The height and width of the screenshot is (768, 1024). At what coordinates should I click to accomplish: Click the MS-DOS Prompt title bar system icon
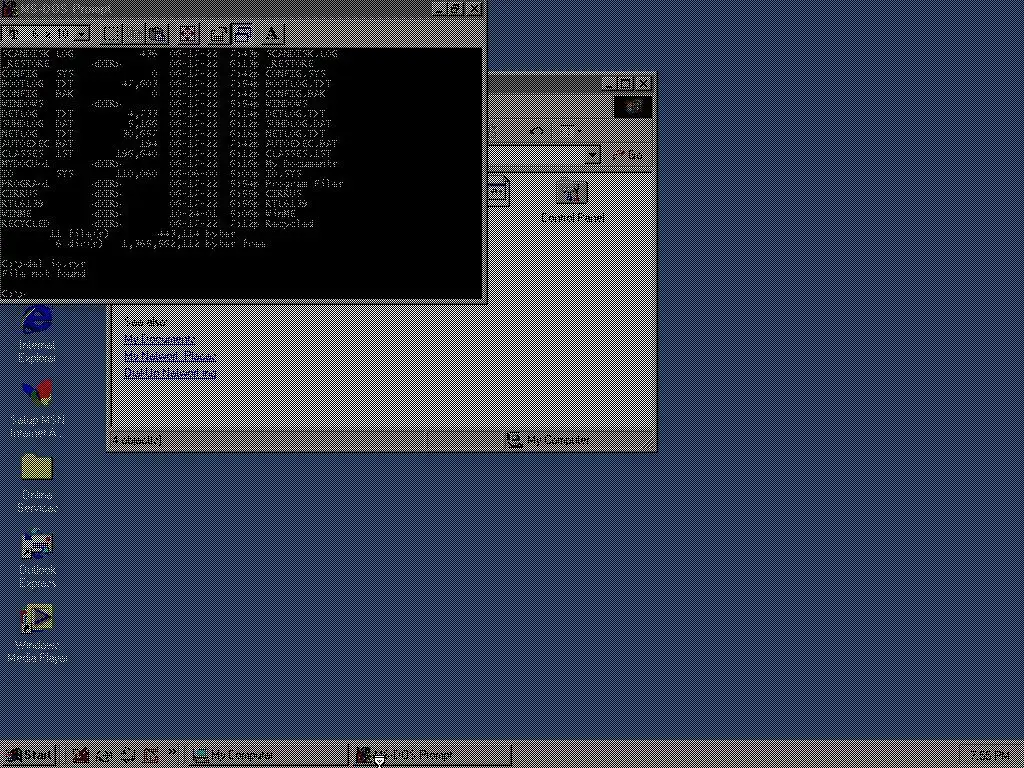(10, 9)
